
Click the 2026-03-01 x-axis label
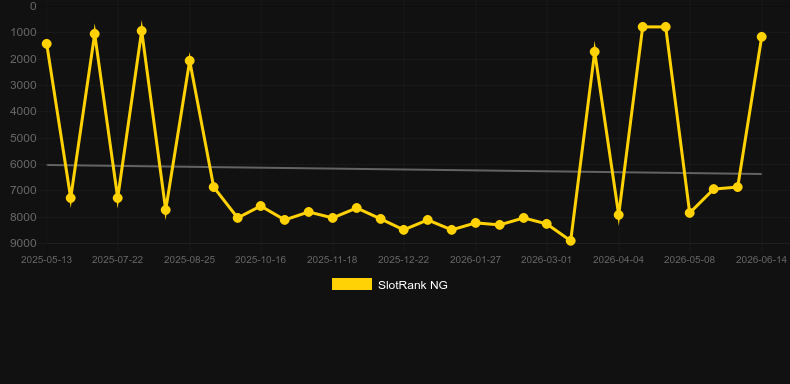coord(546,260)
